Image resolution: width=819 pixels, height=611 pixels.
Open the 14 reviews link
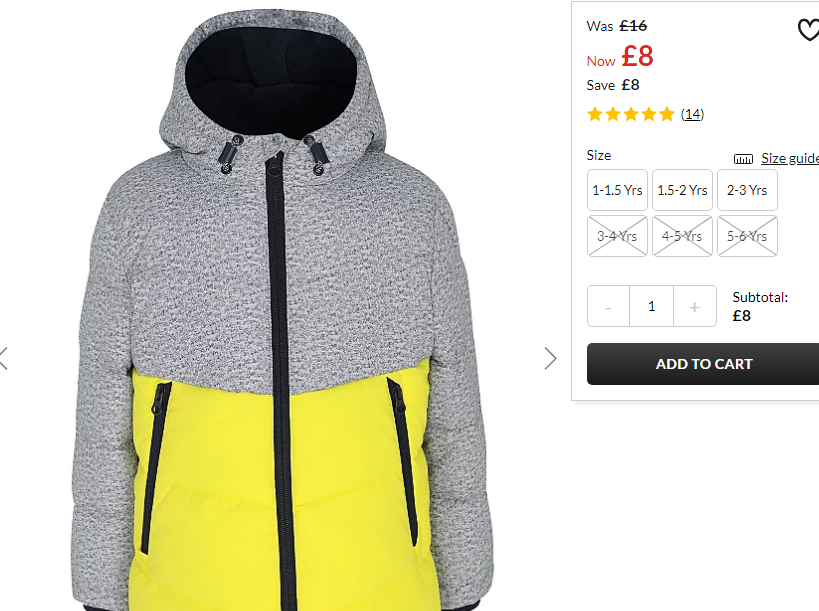click(x=693, y=114)
